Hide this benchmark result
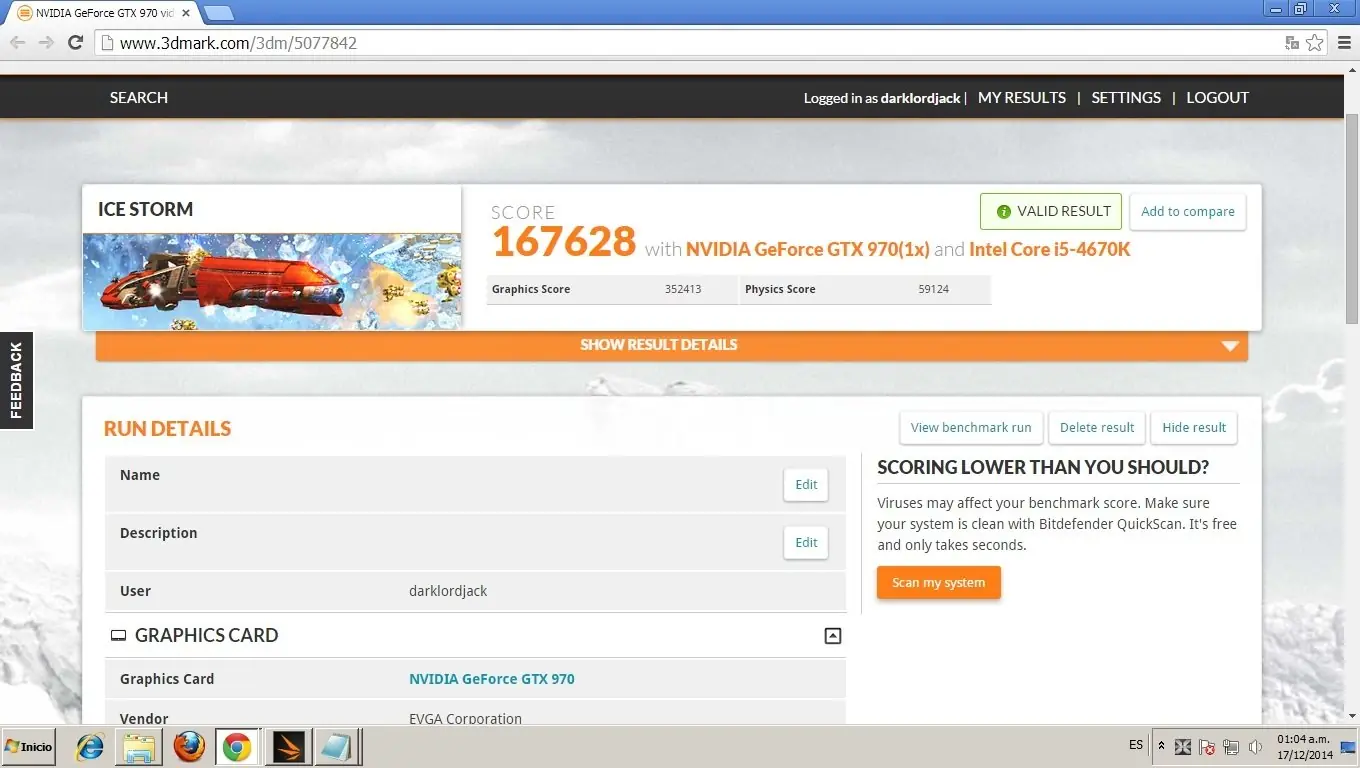 tap(1194, 428)
